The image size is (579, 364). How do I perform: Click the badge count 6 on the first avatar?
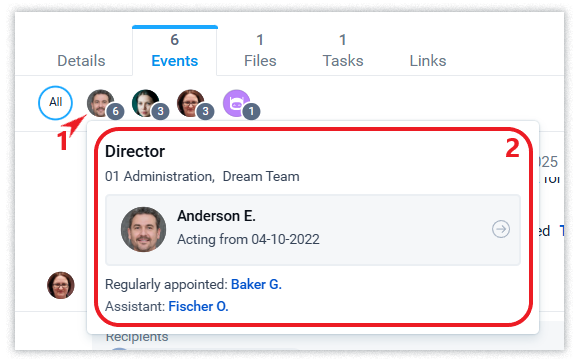coord(115,111)
